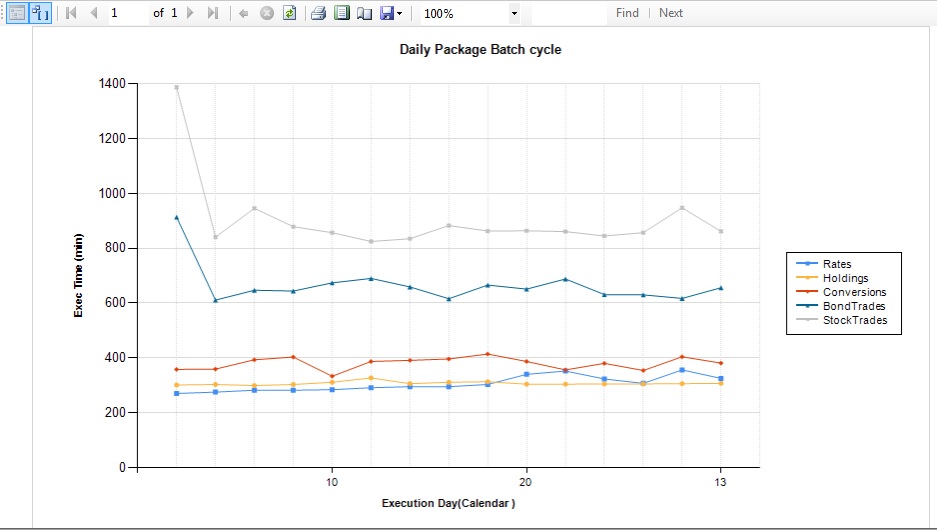This screenshot has height=530, width=937.
Task: Go to the previous page
Action: pos(94,13)
